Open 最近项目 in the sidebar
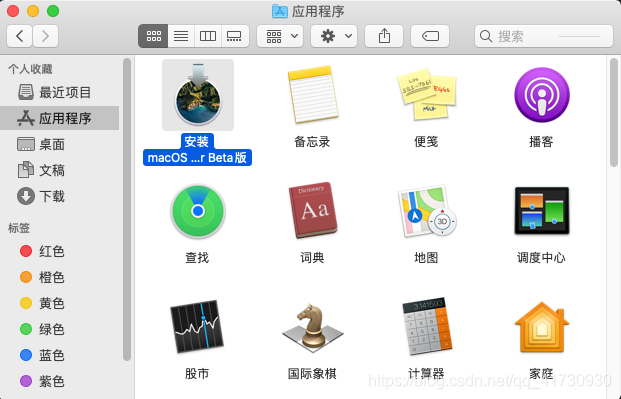 (x=59, y=92)
